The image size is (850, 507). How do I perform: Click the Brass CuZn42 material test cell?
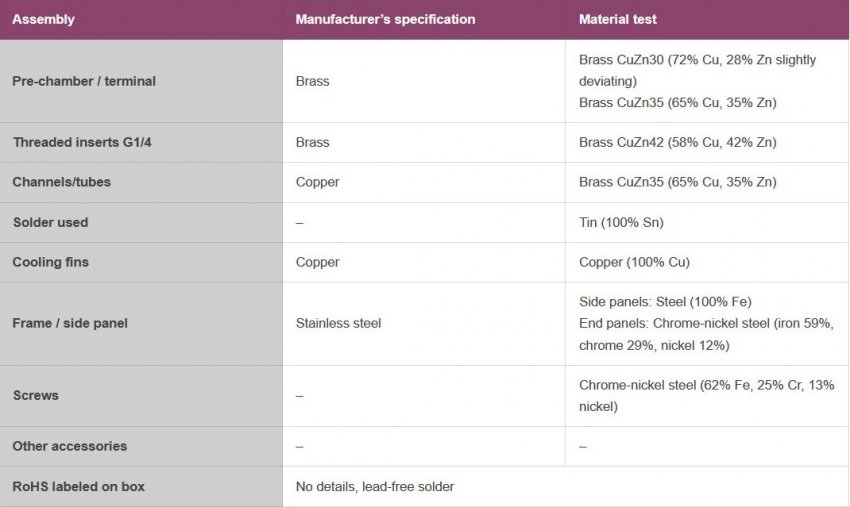(677, 142)
